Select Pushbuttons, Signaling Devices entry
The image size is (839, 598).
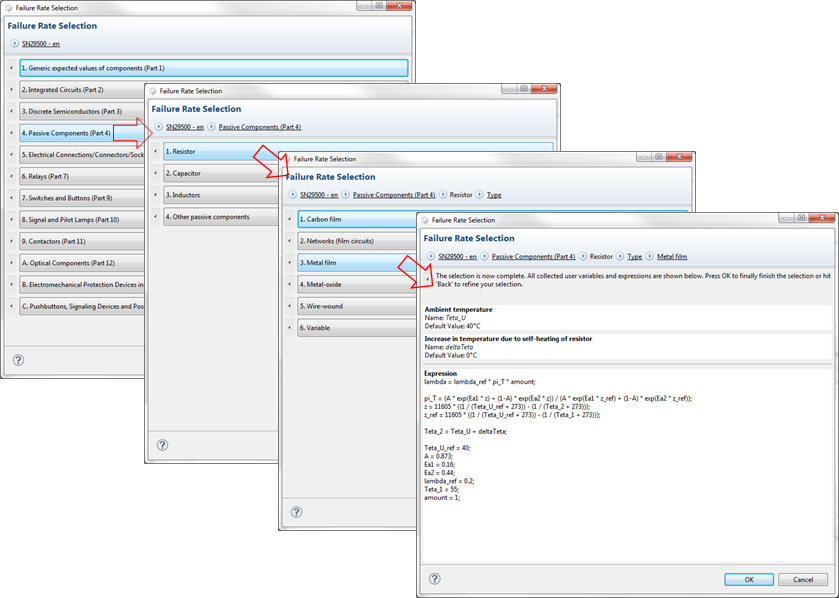coord(82,306)
